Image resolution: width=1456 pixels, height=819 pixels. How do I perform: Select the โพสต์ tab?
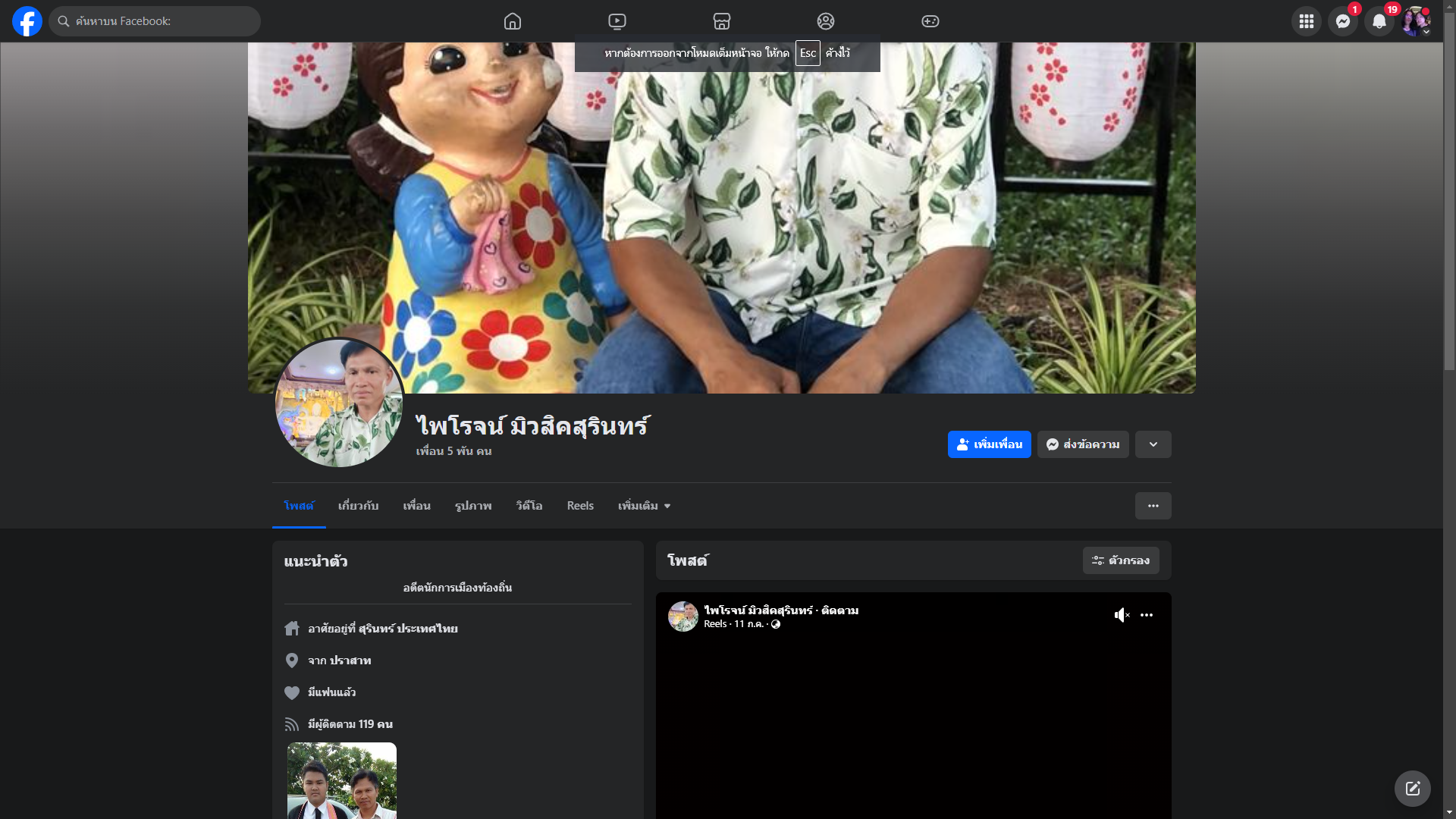299,506
